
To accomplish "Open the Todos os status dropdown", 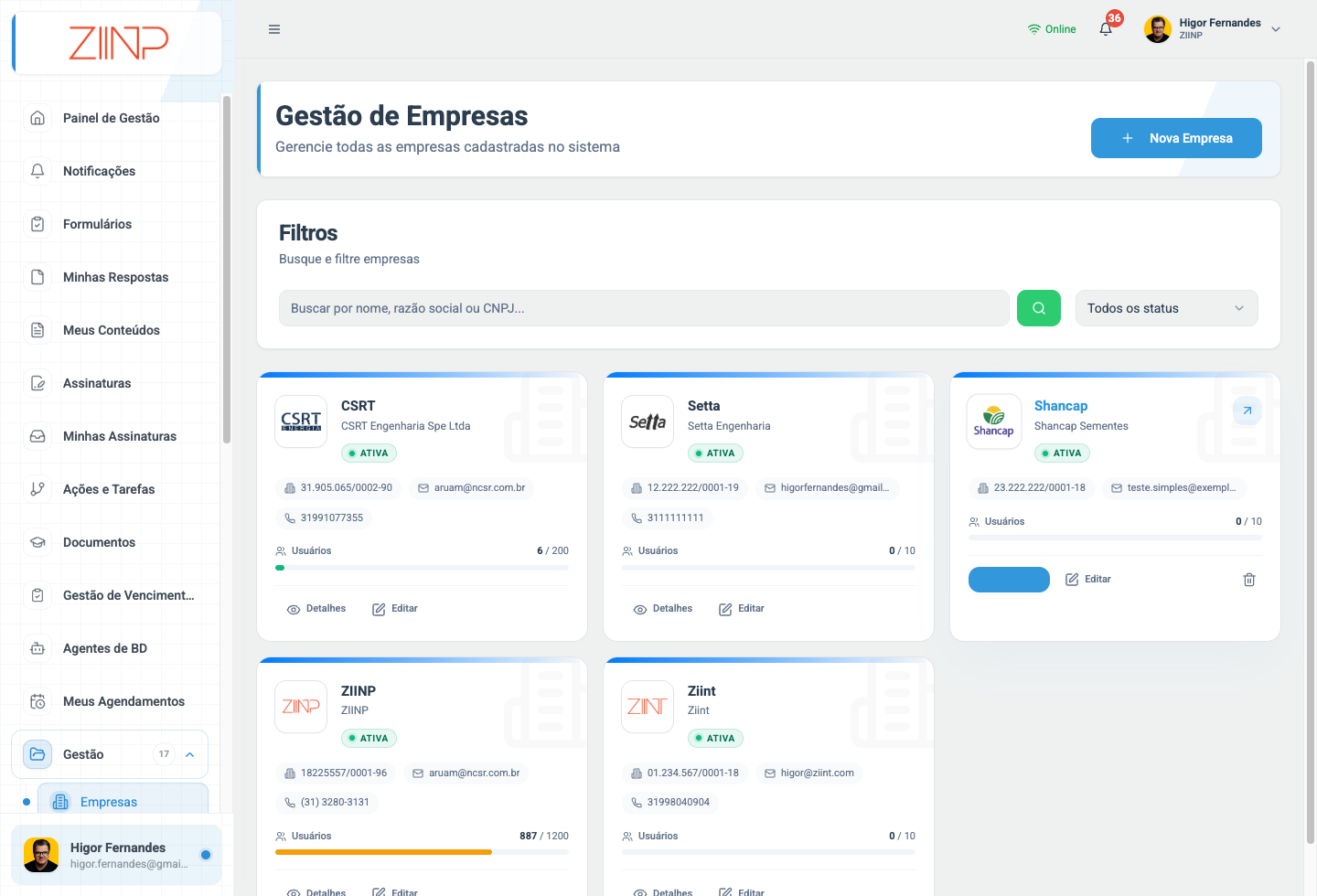I will tap(1167, 308).
